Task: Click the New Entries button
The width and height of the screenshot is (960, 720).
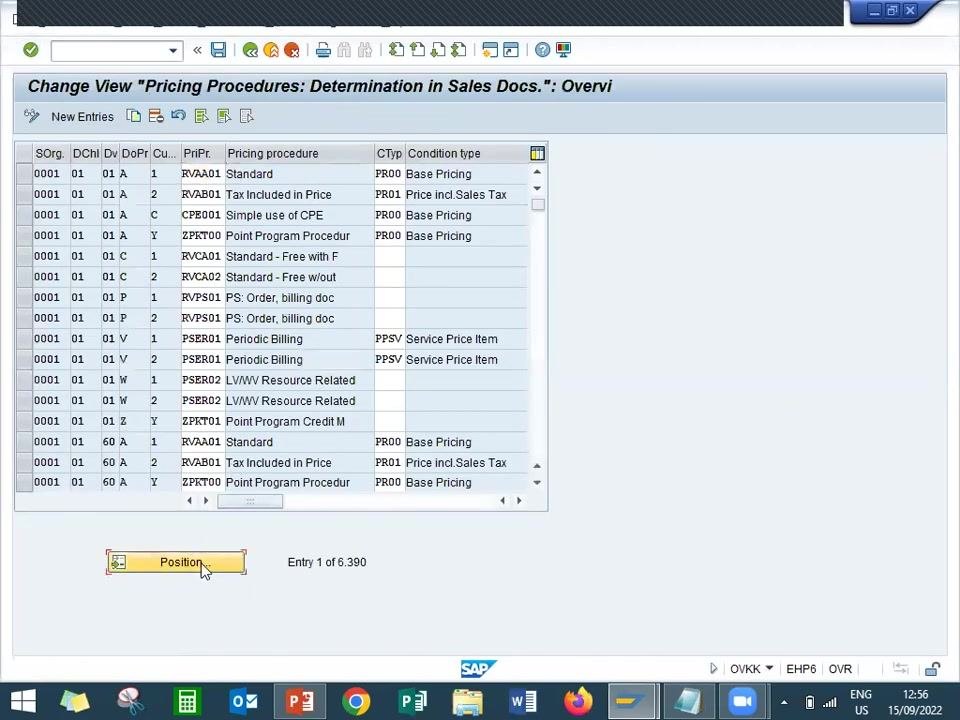Action: [x=83, y=116]
